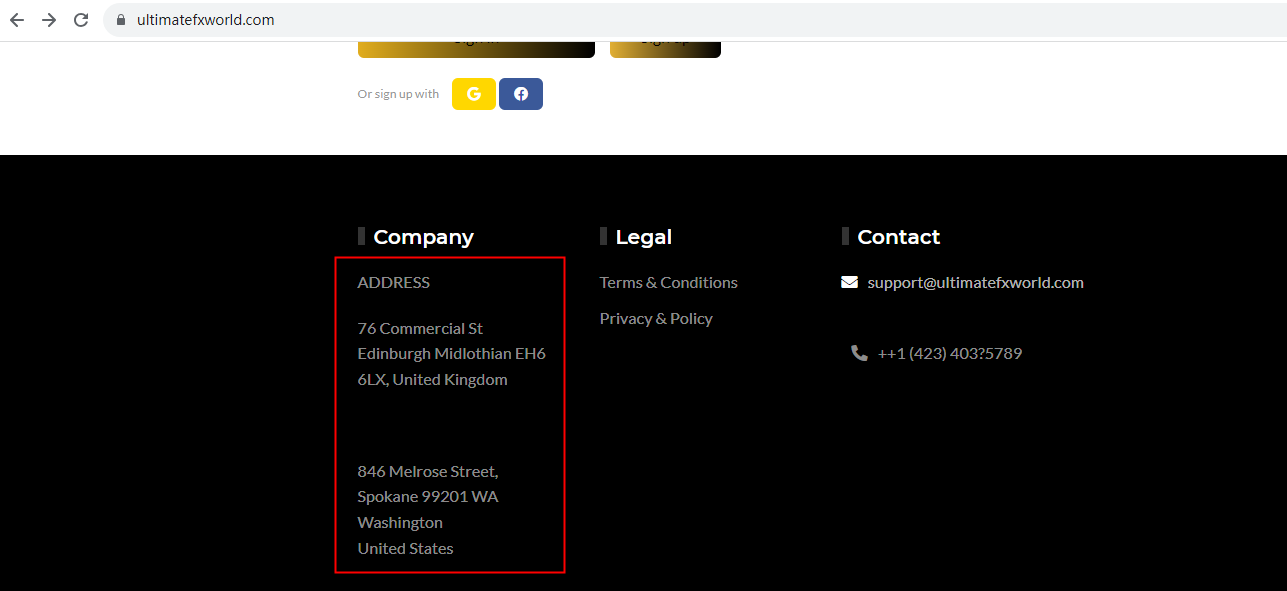The image size is (1287, 591).
Task: Click the Contact footer heading
Action: point(898,237)
